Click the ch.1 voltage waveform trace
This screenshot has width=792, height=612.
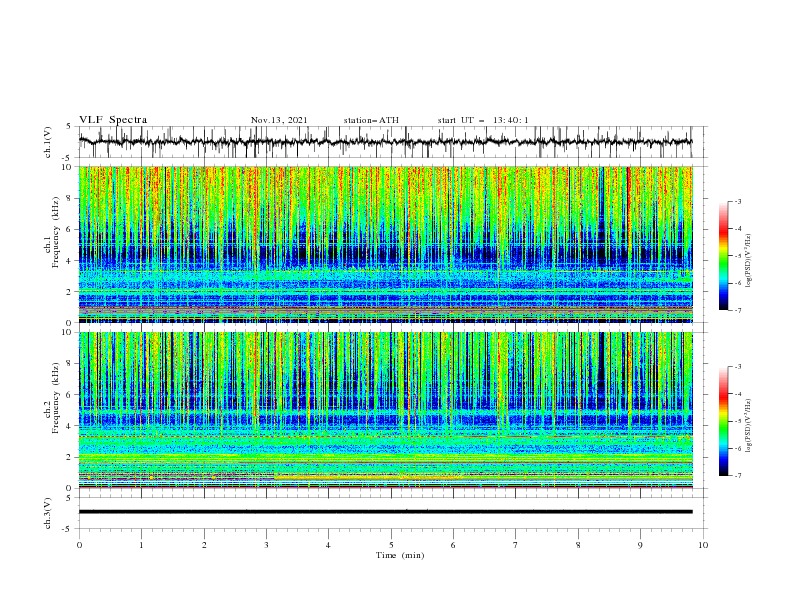pyautogui.click(x=385, y=142)
